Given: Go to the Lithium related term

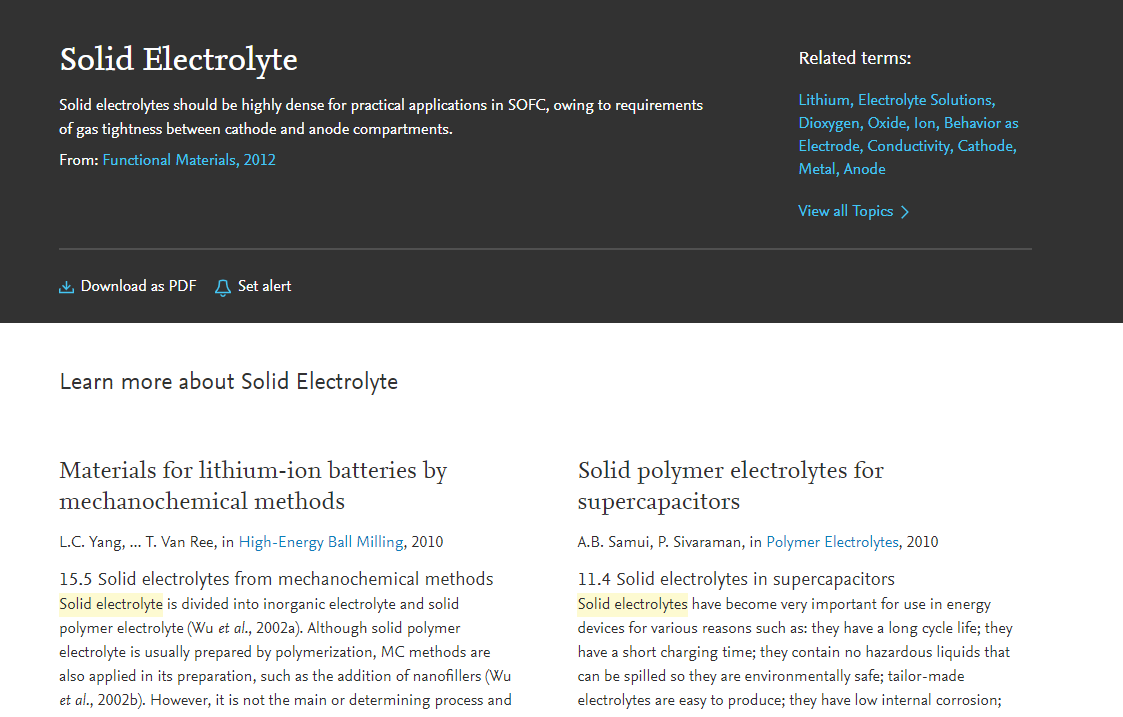Looking at the screenshot, I should click(x=823, y=100).
